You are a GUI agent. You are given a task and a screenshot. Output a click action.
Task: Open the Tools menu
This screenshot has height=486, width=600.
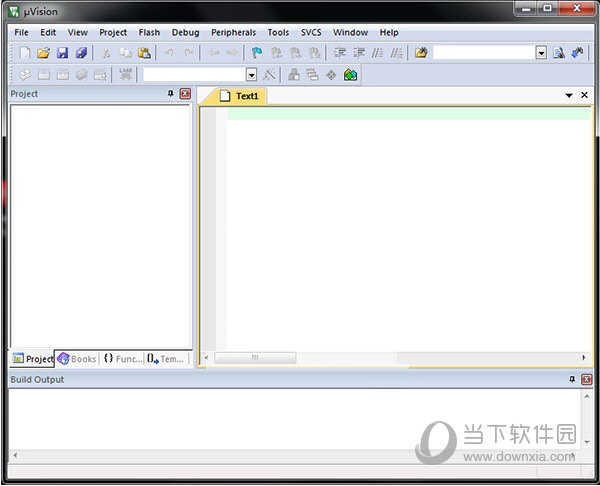(278, 33)
